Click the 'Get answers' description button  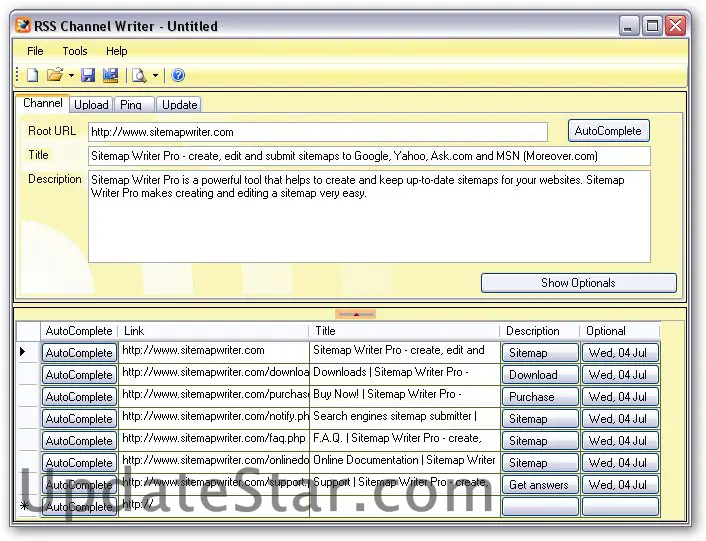click(x=540, y=485)
